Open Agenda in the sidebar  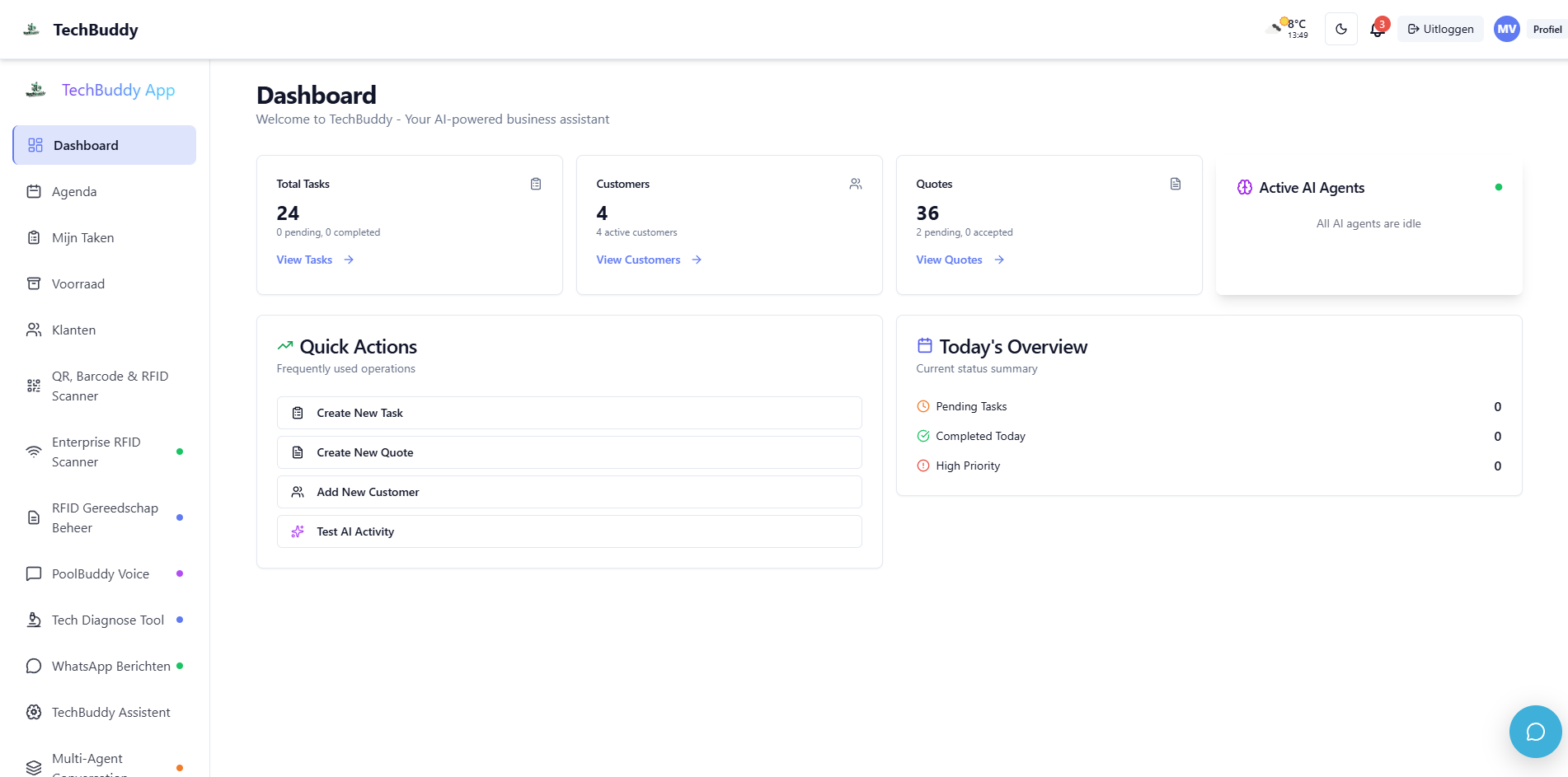pos(105,191)
